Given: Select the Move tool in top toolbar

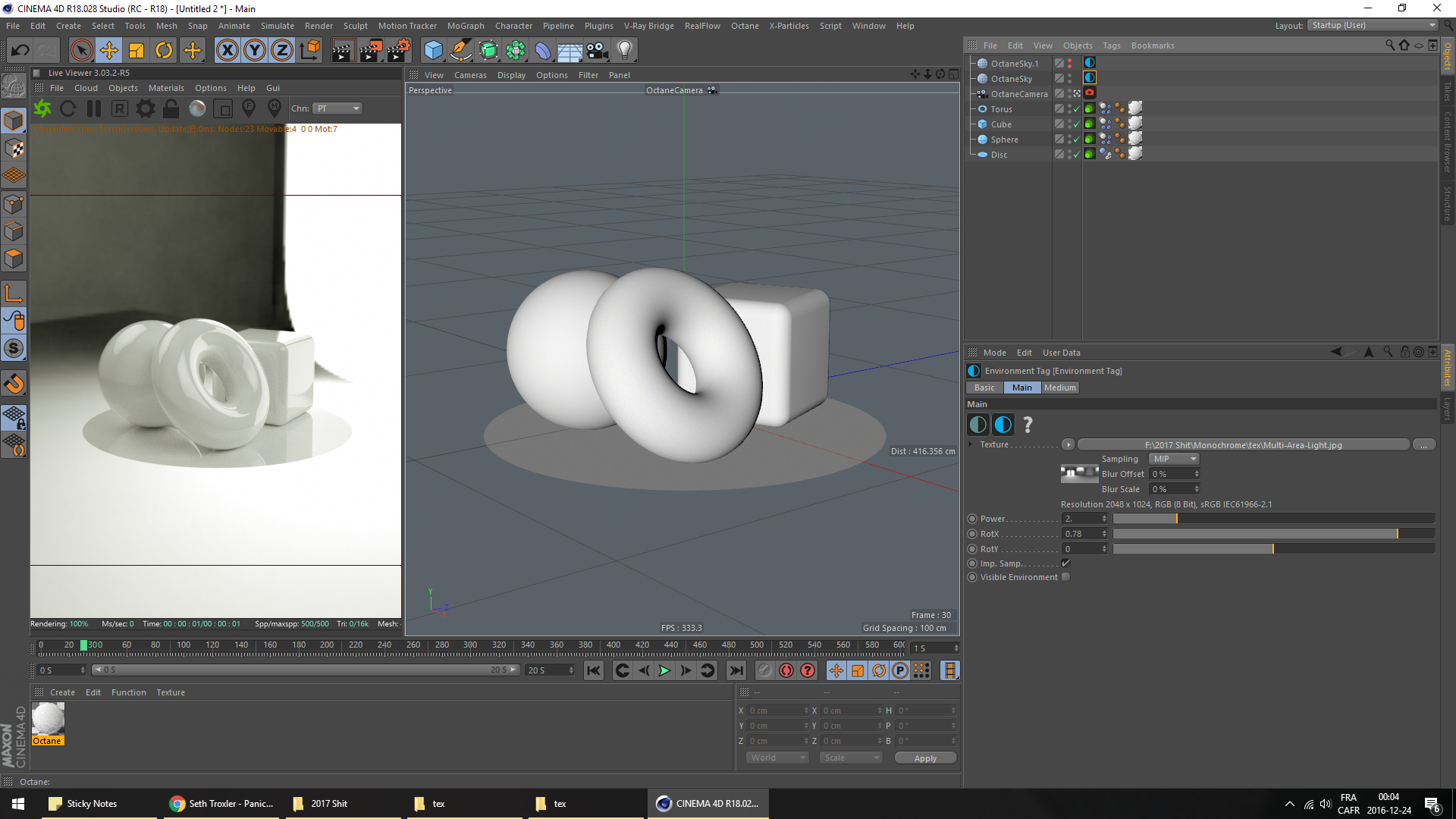Looking at the screenshot, I should point(109,51).
